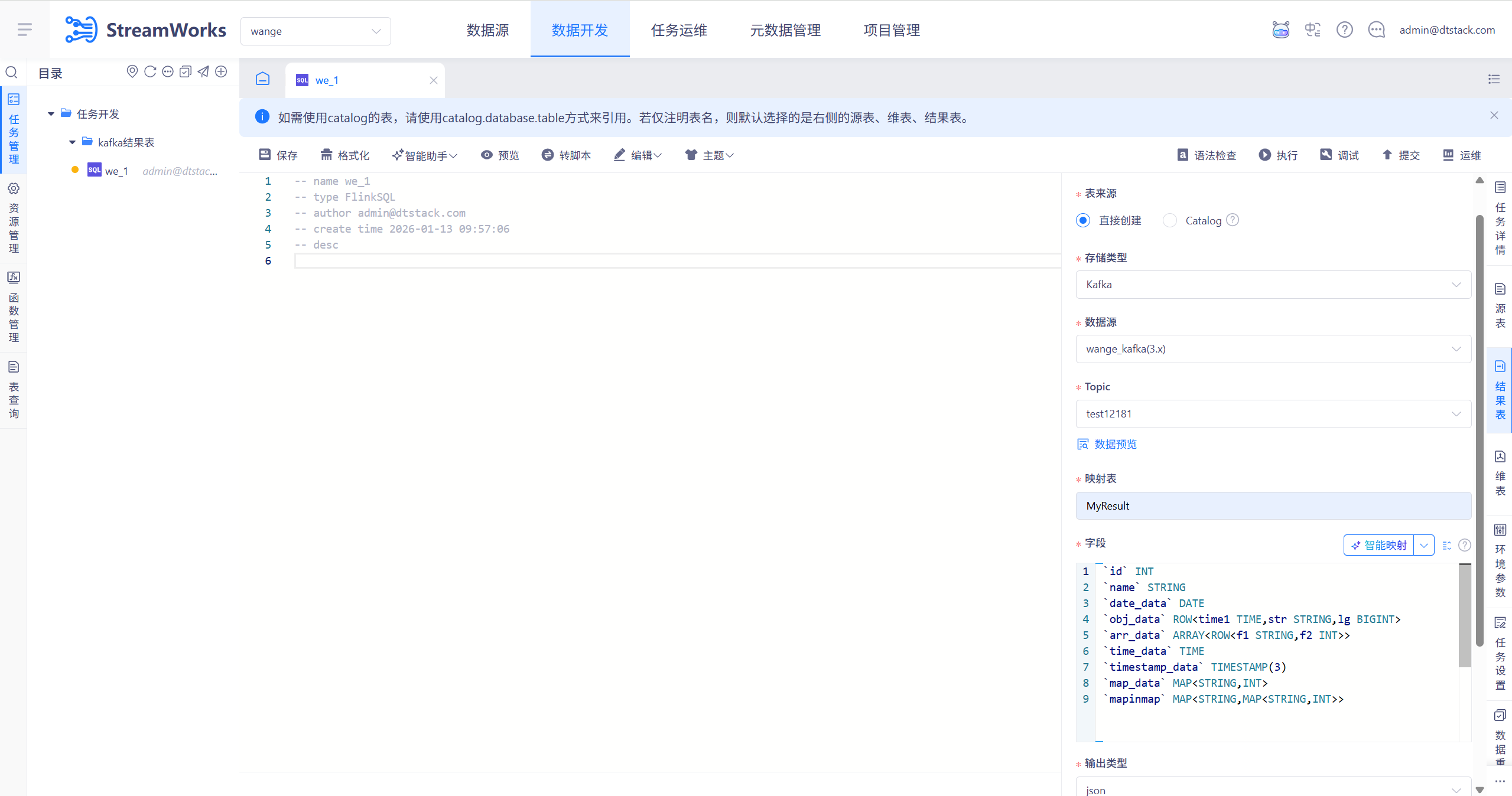Click the 运维 button
Image resolution: width=1512 pixels, height=796 pixels.
1462,155
